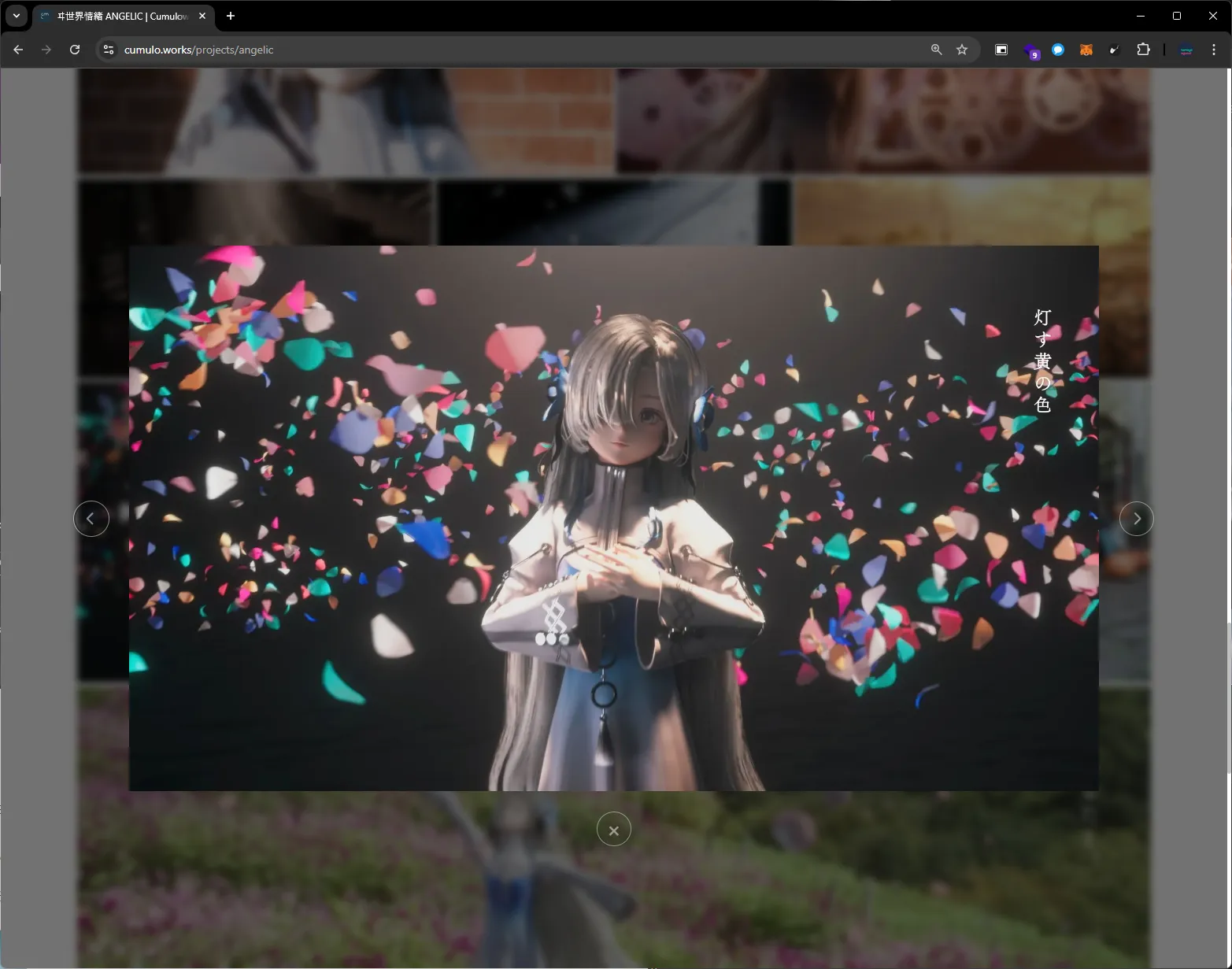Open the blue chat bubble extension
The image size is (1232, 969).
(1058, 50)
